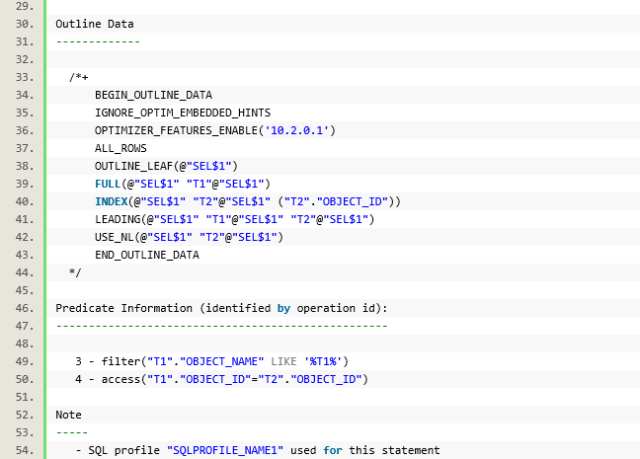Click the END_OUTLINE_DATA line
This screenshot has width=640, height=459.
click(x=146, y=255)
